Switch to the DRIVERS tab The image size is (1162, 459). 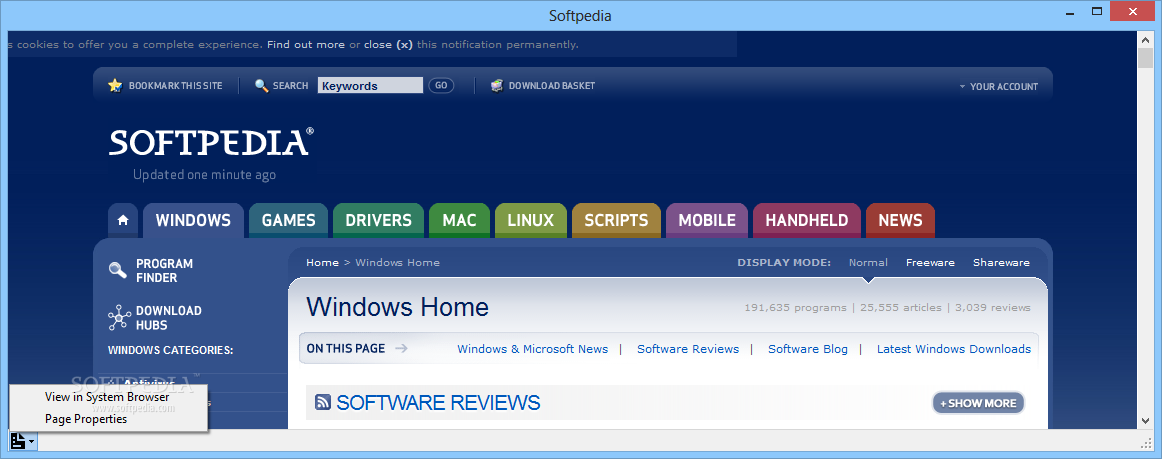coord(379,220)
